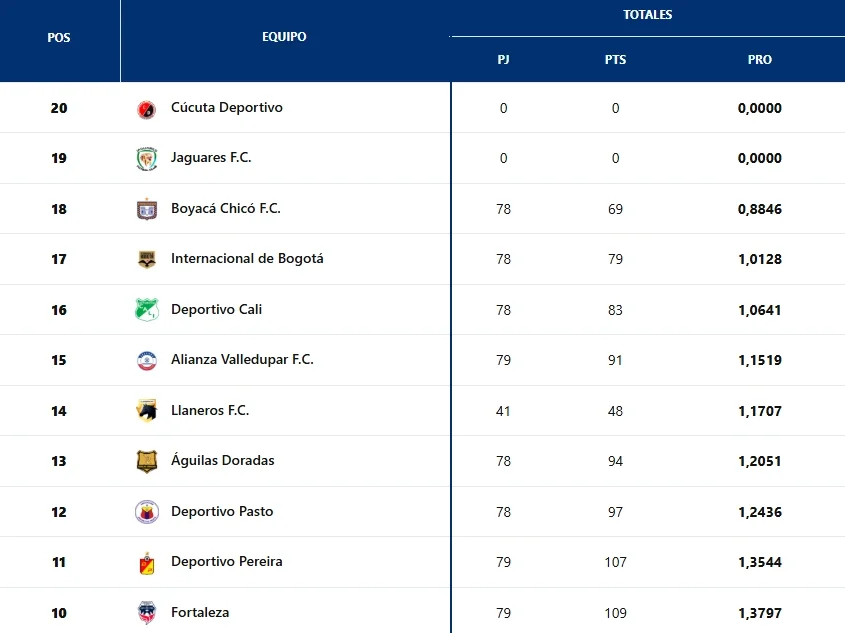Click the Internacional de Bogotá crest icon
Screen dimensions: 845x633
point(147,260)
